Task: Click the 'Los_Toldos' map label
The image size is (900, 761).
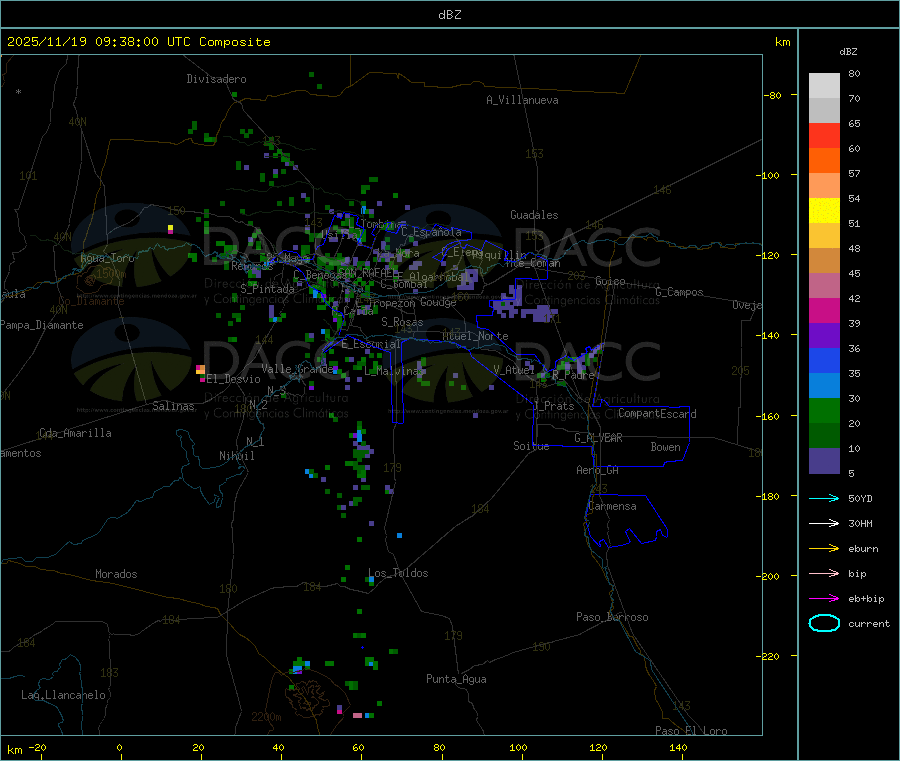Action: coord(398,573)
